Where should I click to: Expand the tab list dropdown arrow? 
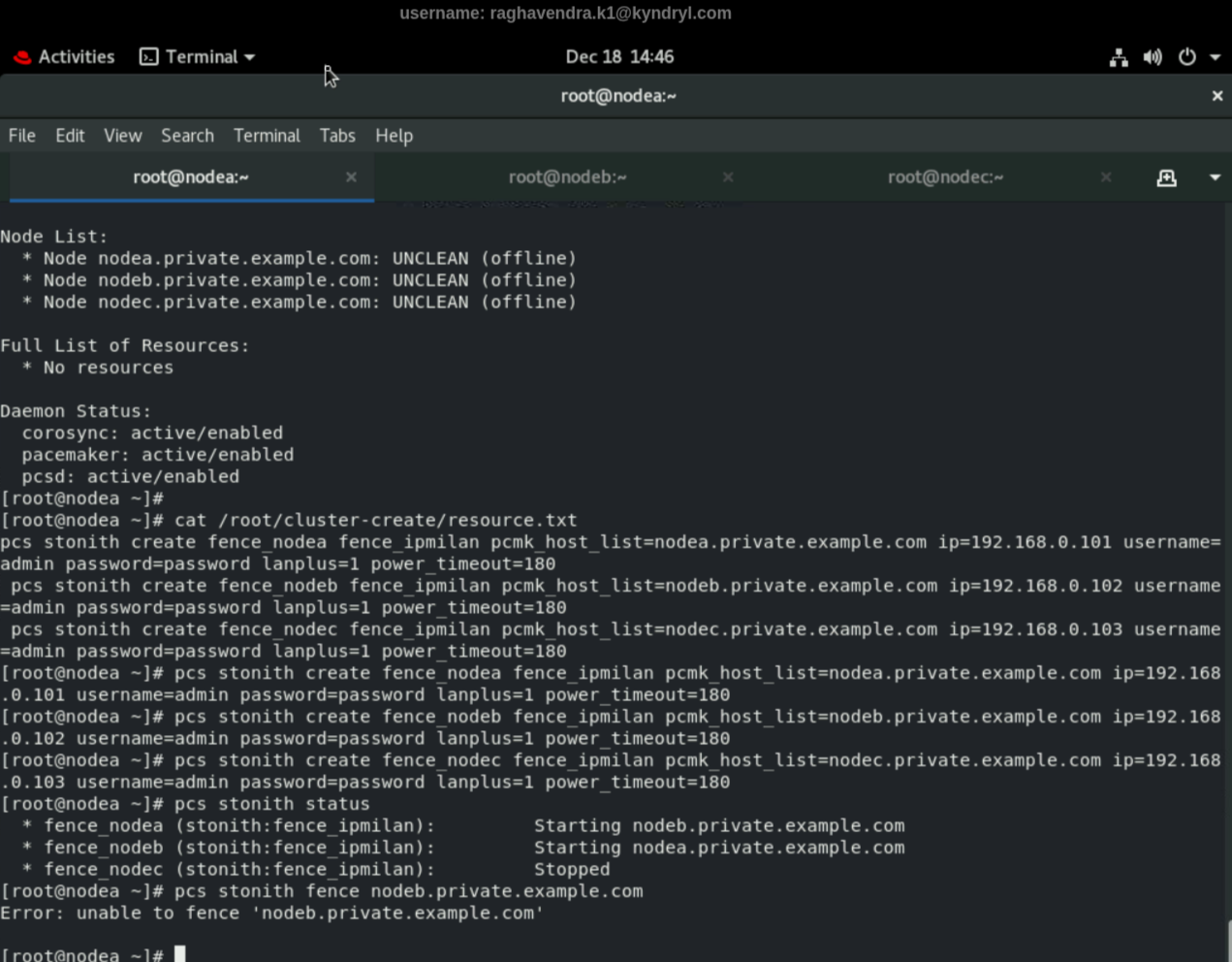click(1215, 177)
